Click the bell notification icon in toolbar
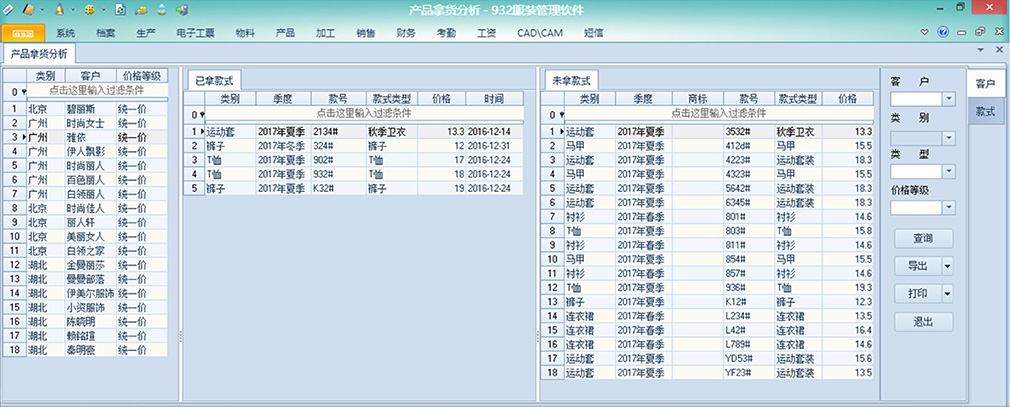 [60, 9]
